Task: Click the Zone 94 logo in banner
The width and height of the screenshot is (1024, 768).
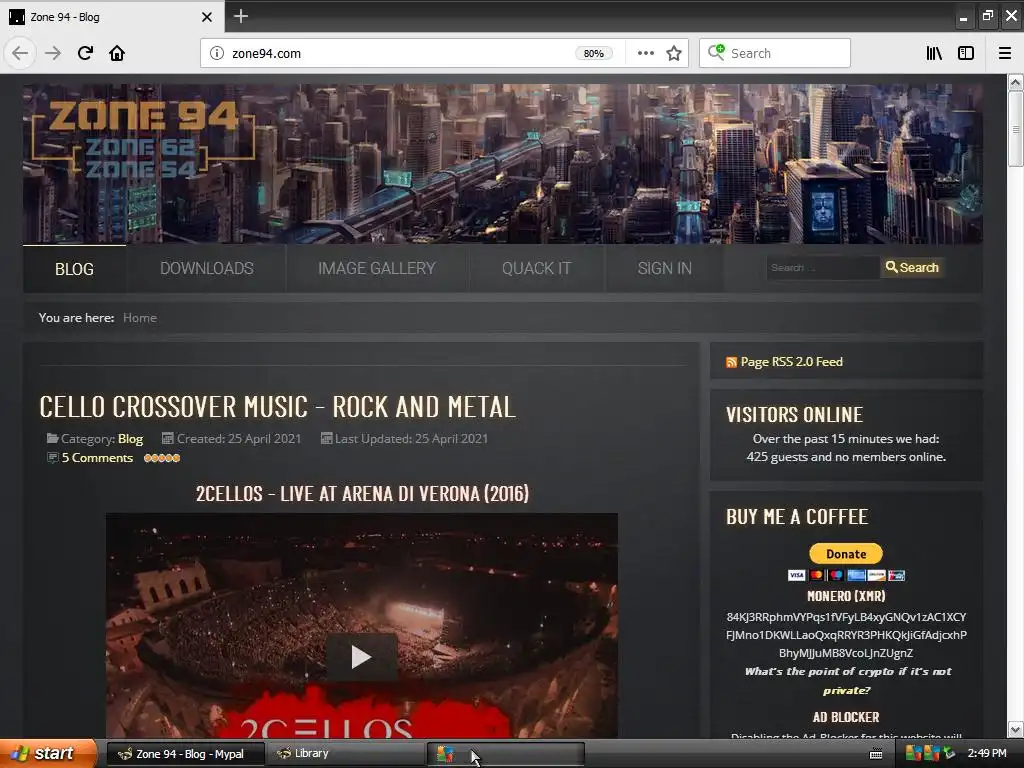Action: (x=143, y=138)
